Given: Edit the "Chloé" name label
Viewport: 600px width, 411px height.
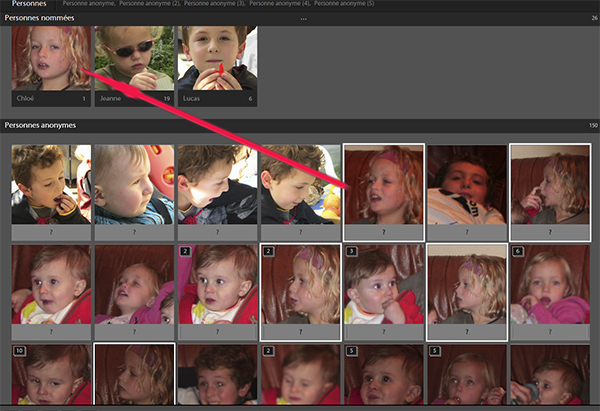Looking at the screenshot, I should [25, 98].
